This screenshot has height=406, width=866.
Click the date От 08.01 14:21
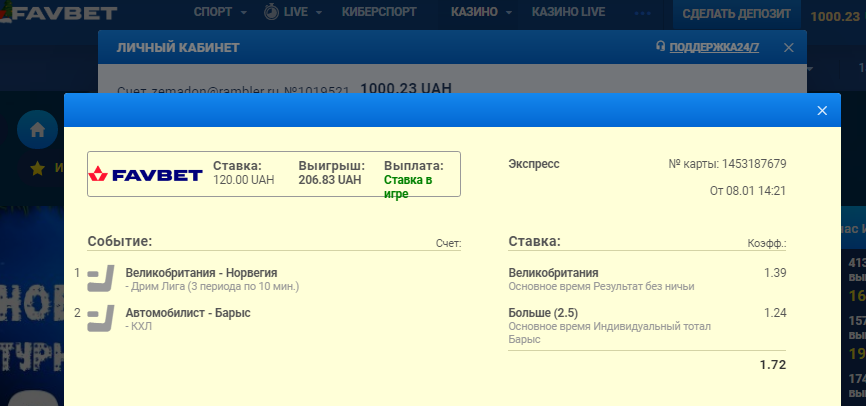click(748, 191)
